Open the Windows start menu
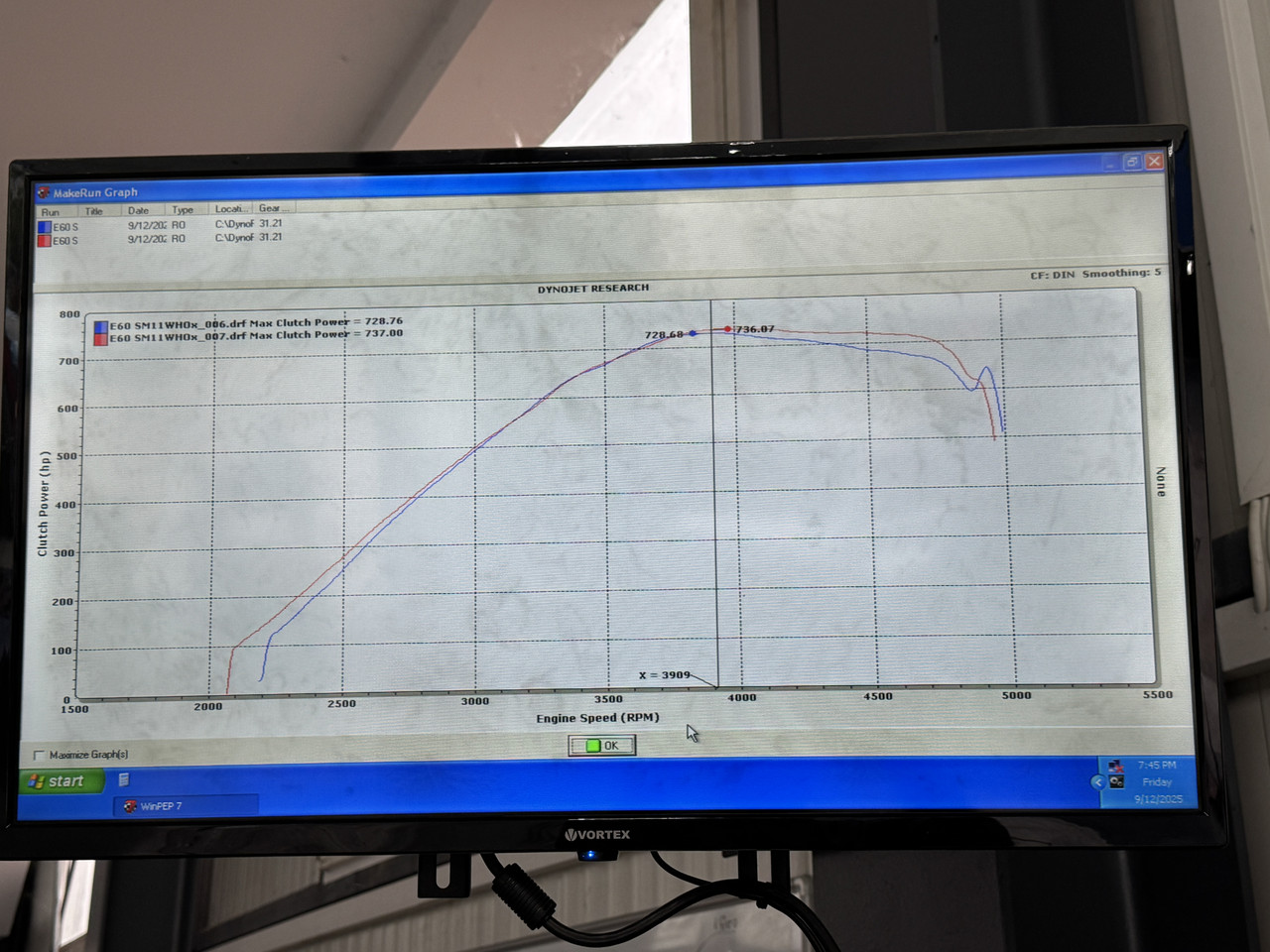Screen dimensions: 1270x952 click(62, 781)
